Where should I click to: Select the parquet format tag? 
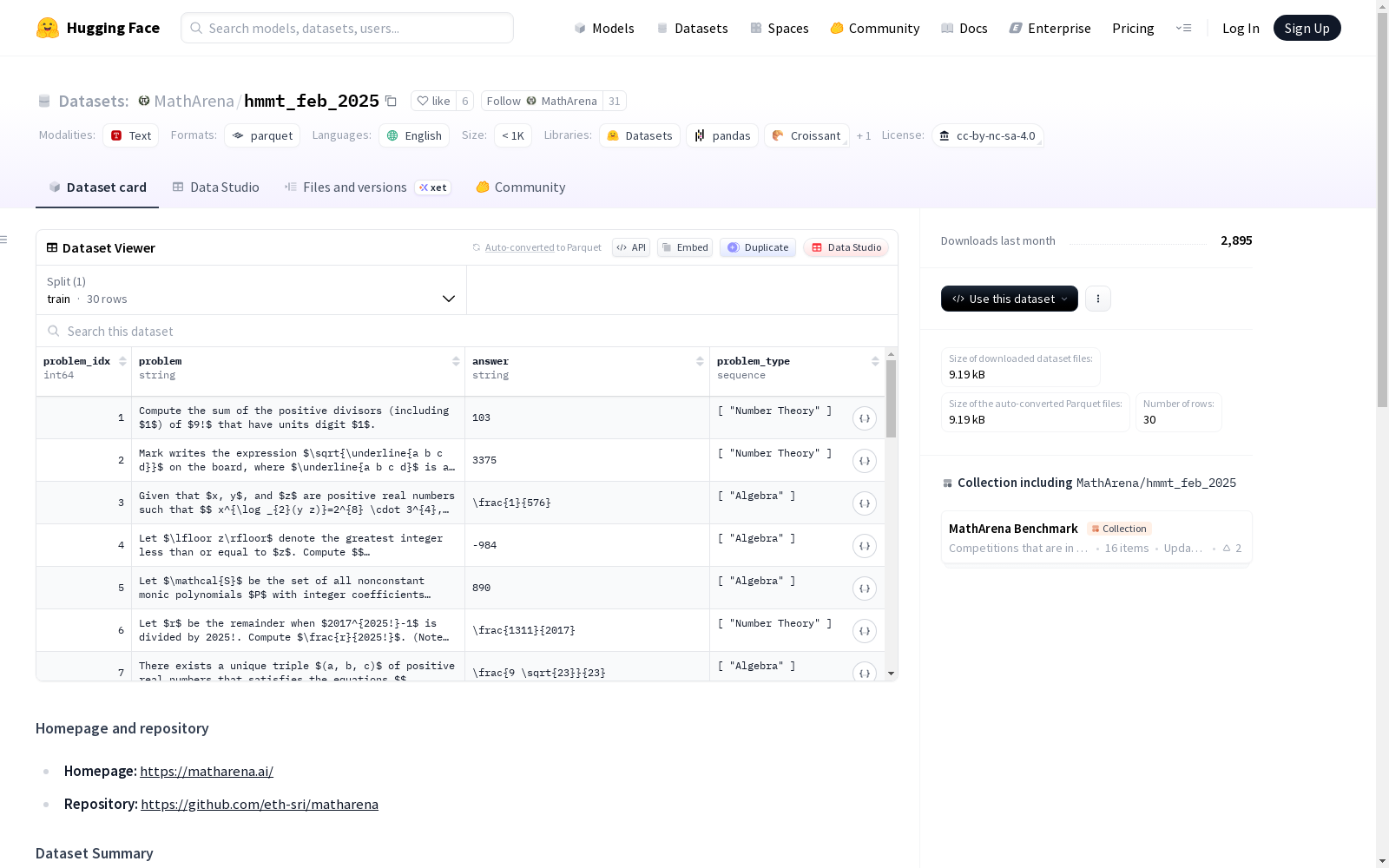point(262,135)
